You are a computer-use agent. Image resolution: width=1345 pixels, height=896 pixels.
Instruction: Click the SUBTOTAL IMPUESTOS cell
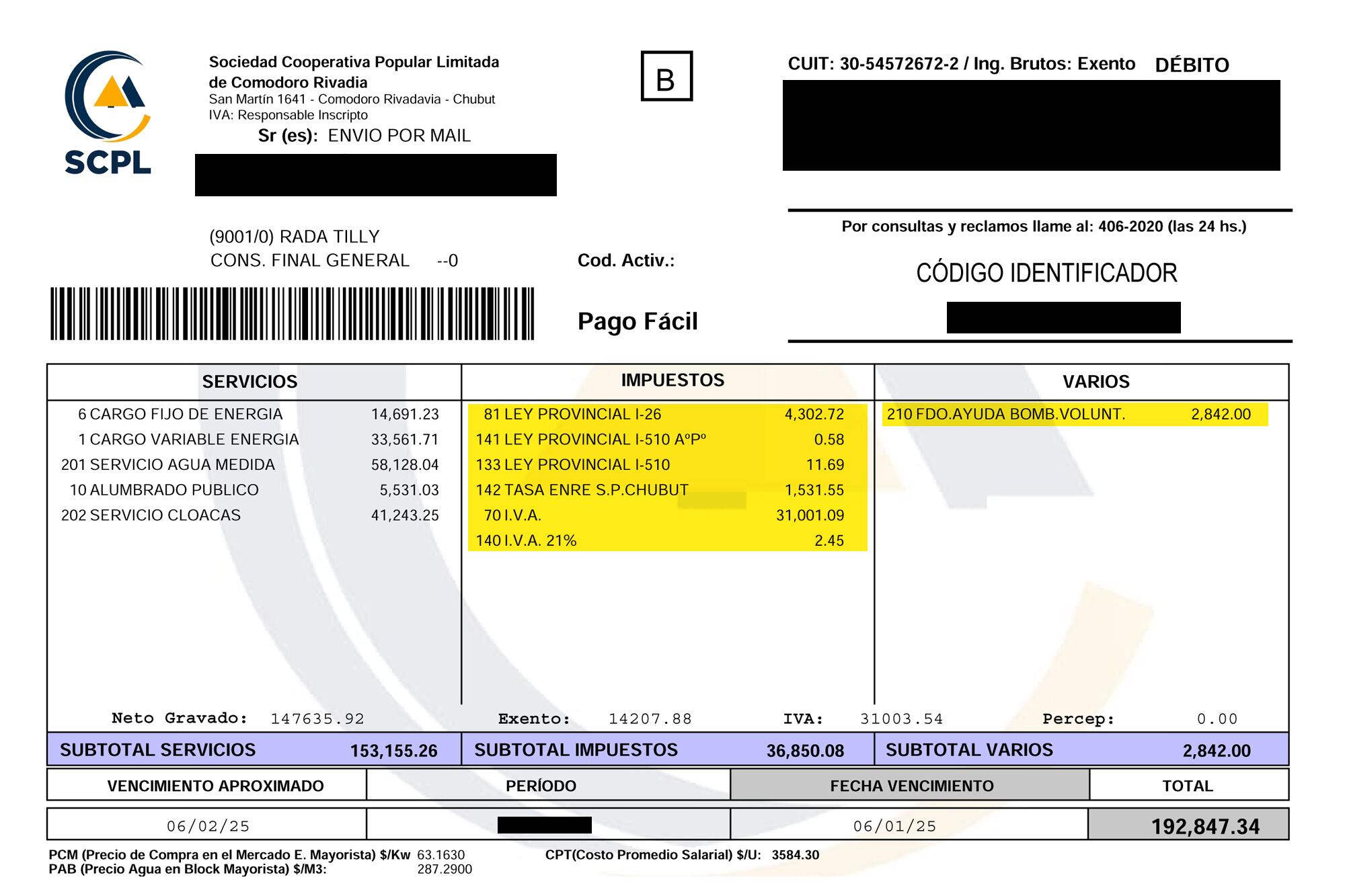(x=666, y=750)
